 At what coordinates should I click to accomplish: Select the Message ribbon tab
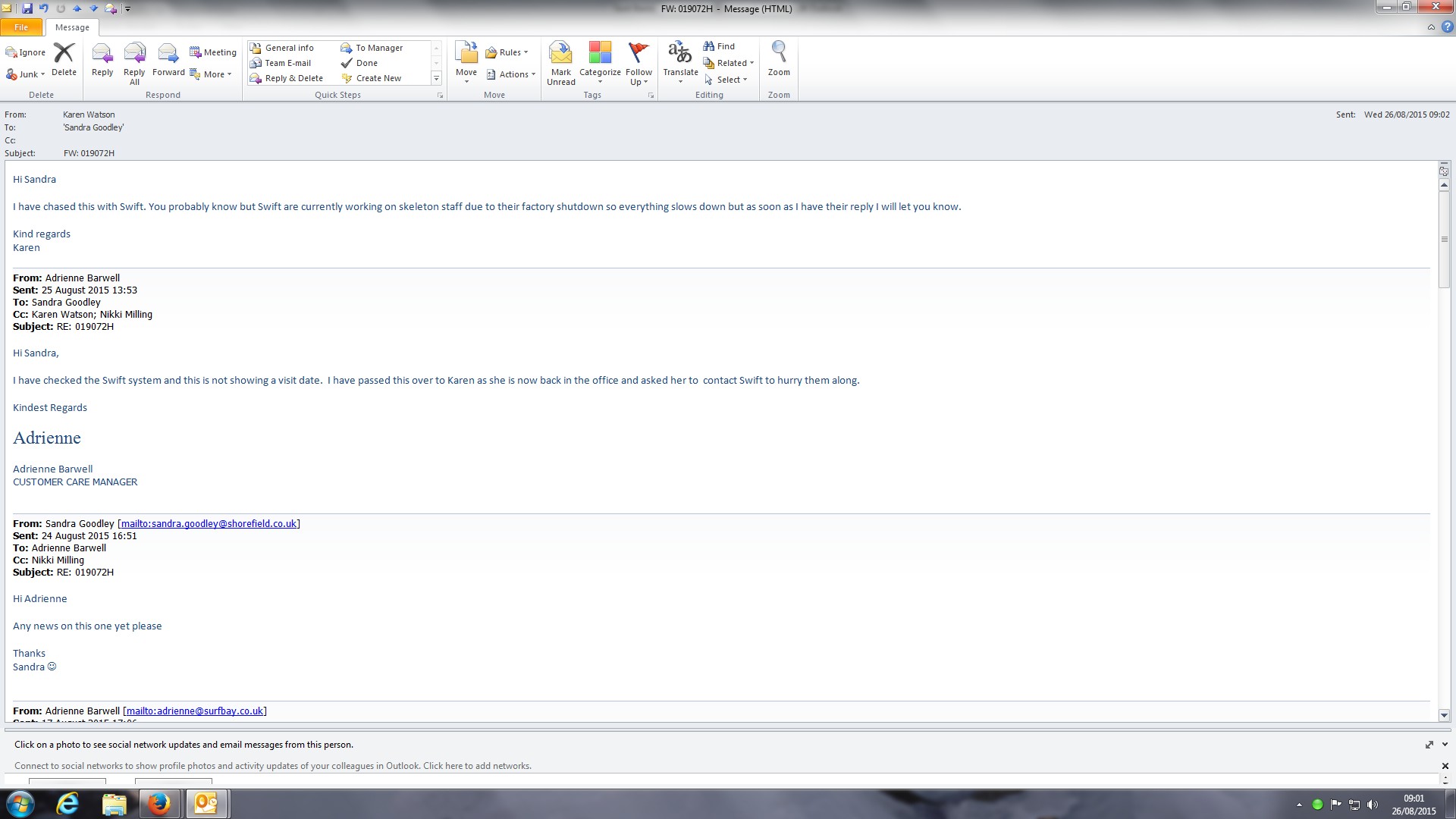pyautogui.click(x=72, y=27)
